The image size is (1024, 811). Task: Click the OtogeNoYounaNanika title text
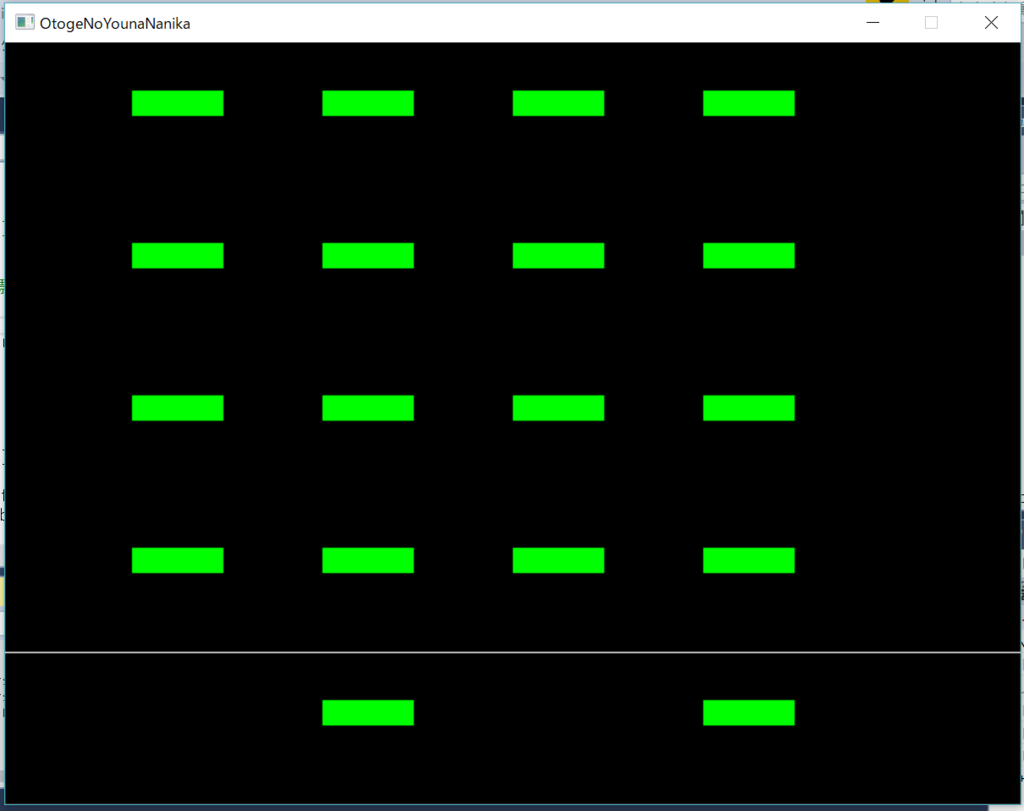(115, 24)
